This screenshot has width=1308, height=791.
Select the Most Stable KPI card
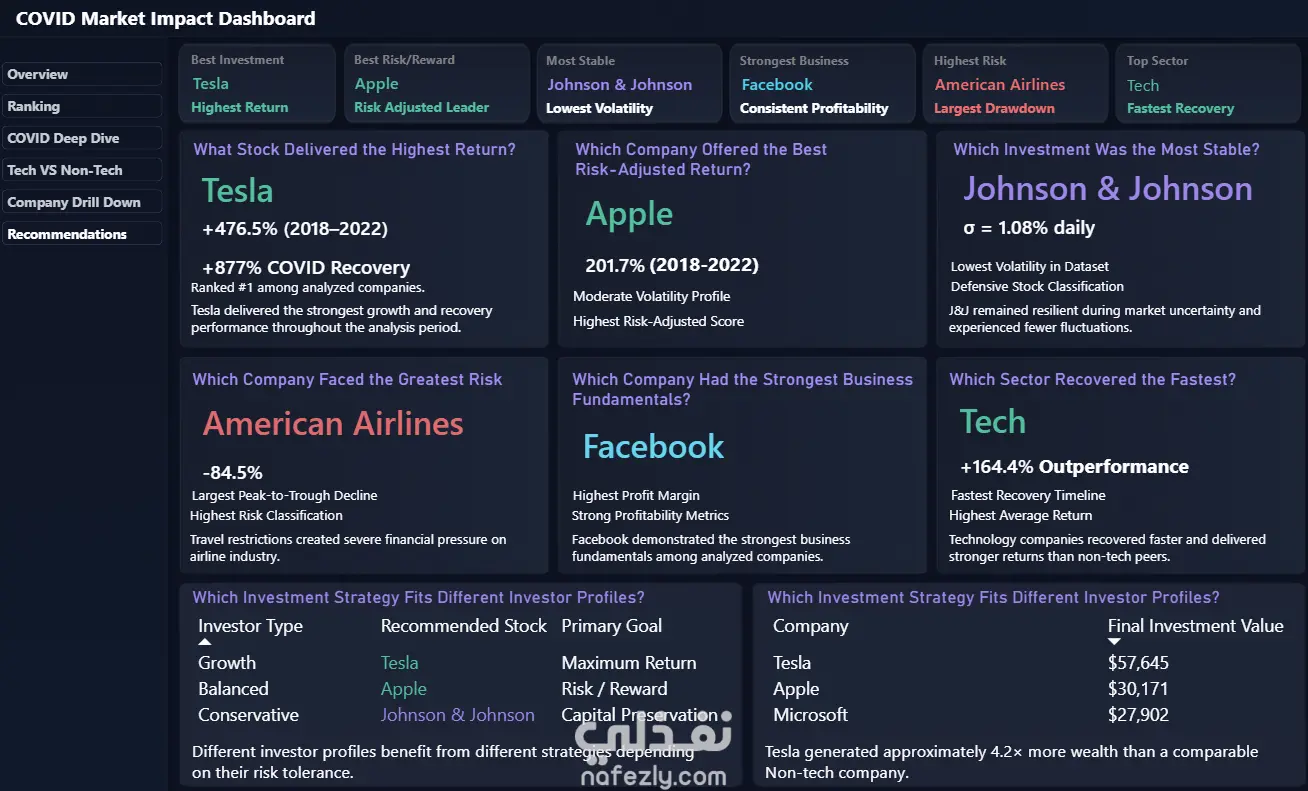627,84
